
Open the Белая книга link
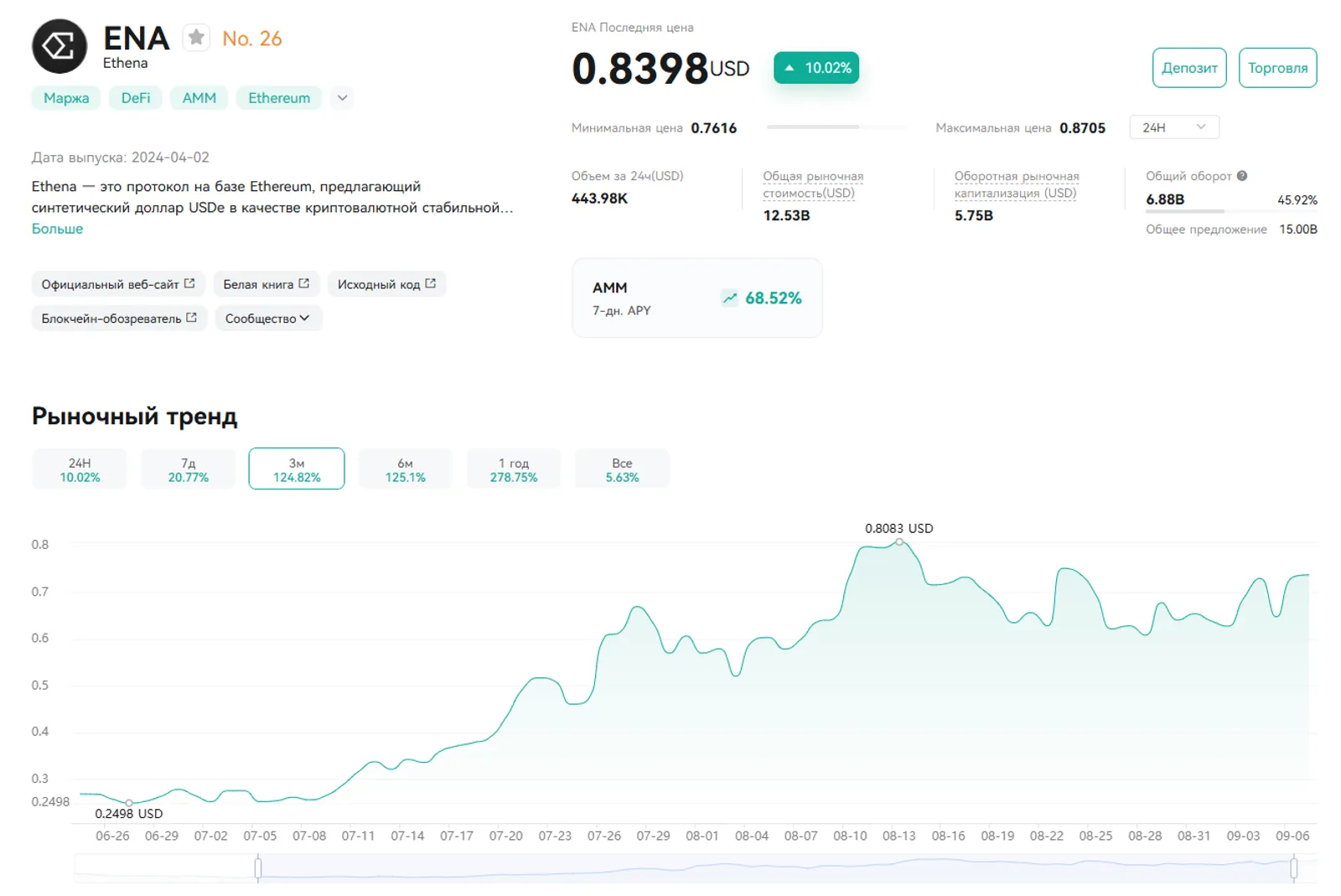pyautogui.click(x=267, y=284)
